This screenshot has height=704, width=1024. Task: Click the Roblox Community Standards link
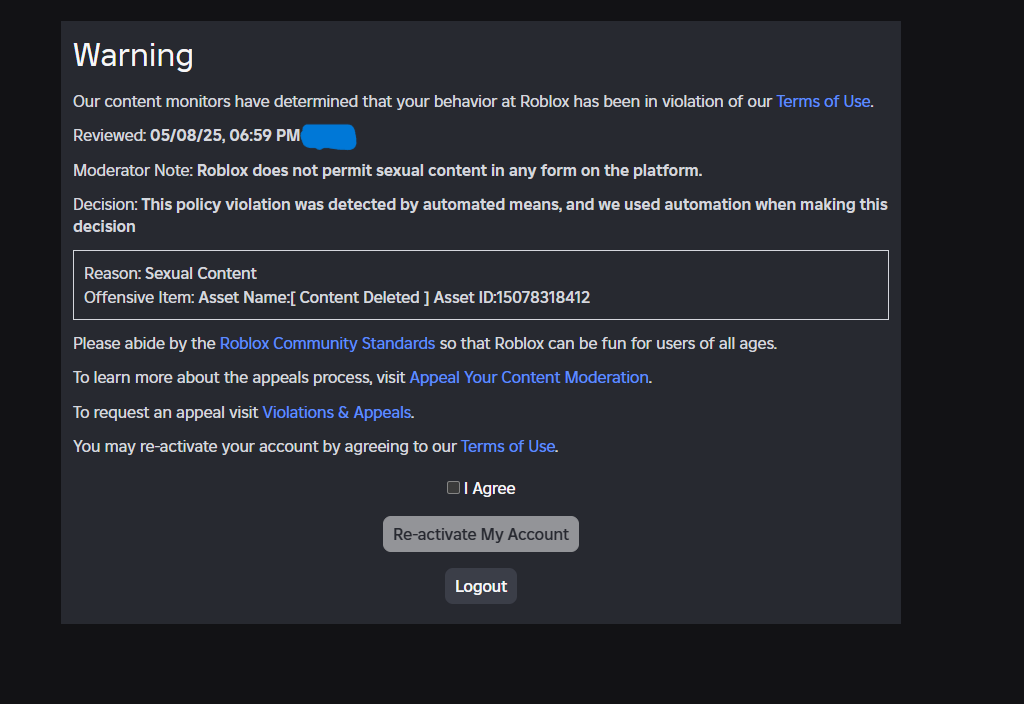[327, 343]
